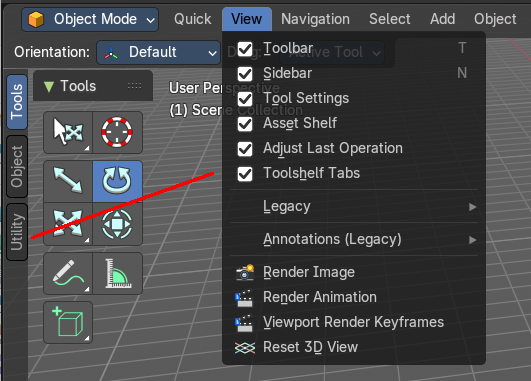Uncheck the Sidebar checkbox

coord(245,74)
